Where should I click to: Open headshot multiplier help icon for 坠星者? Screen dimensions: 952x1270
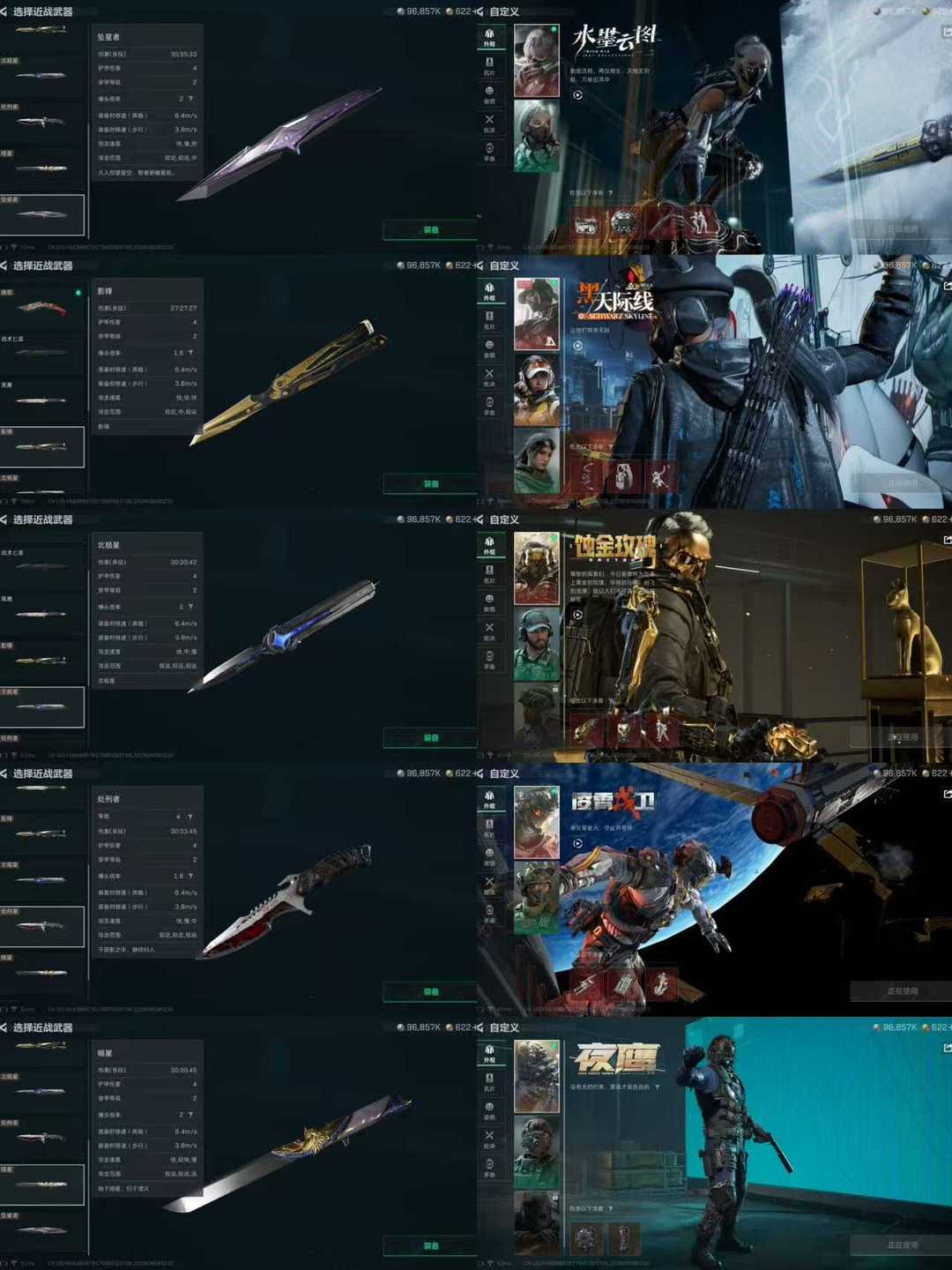tap(190, 99)
